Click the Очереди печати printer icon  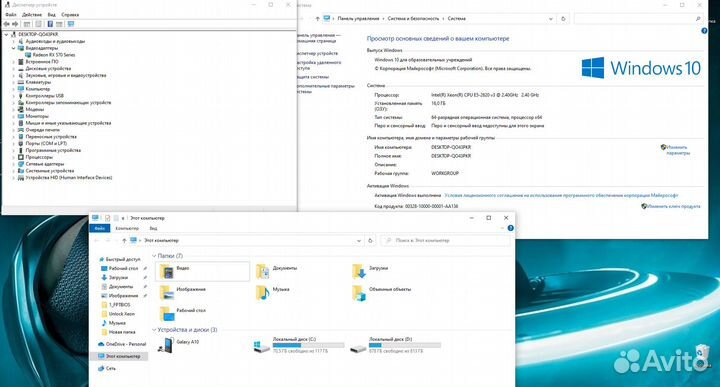tap(21, 130)
